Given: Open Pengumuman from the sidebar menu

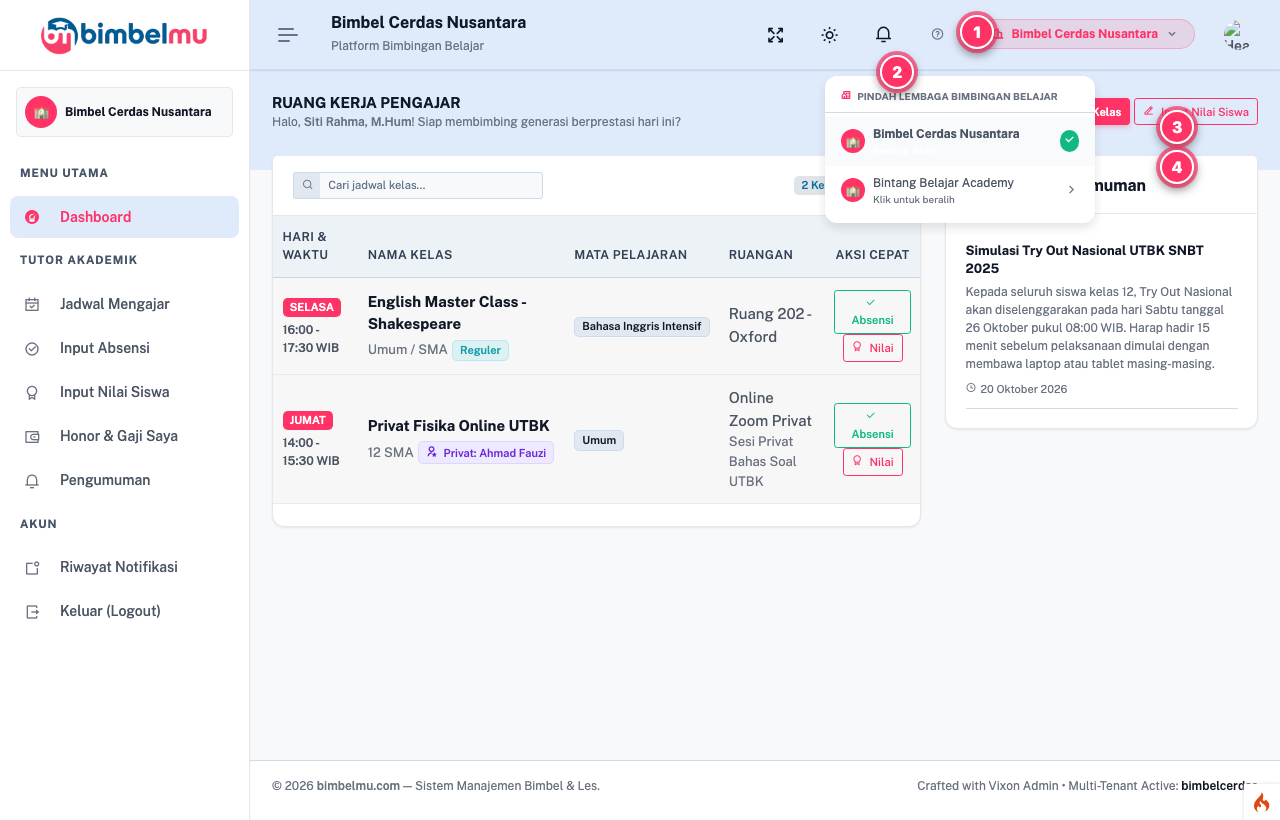Looking at the screenshot, I should (x=124, y=480).
